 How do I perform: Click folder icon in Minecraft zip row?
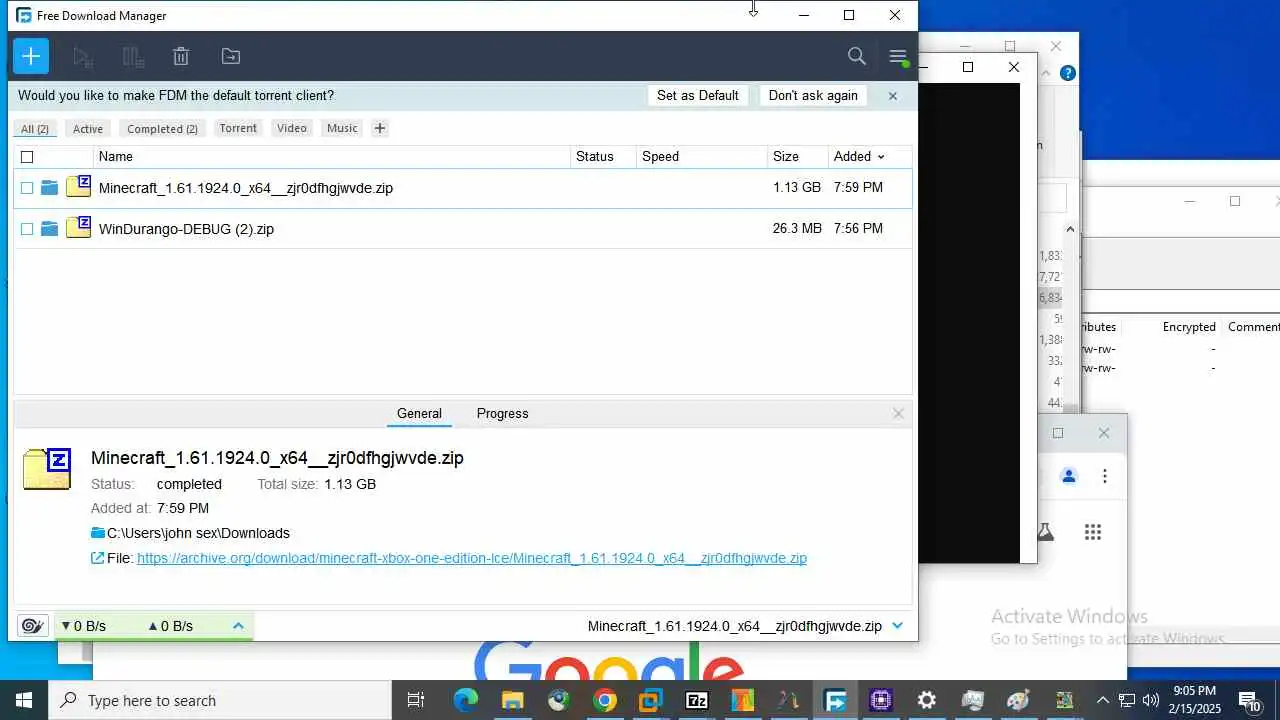[49, 188]
